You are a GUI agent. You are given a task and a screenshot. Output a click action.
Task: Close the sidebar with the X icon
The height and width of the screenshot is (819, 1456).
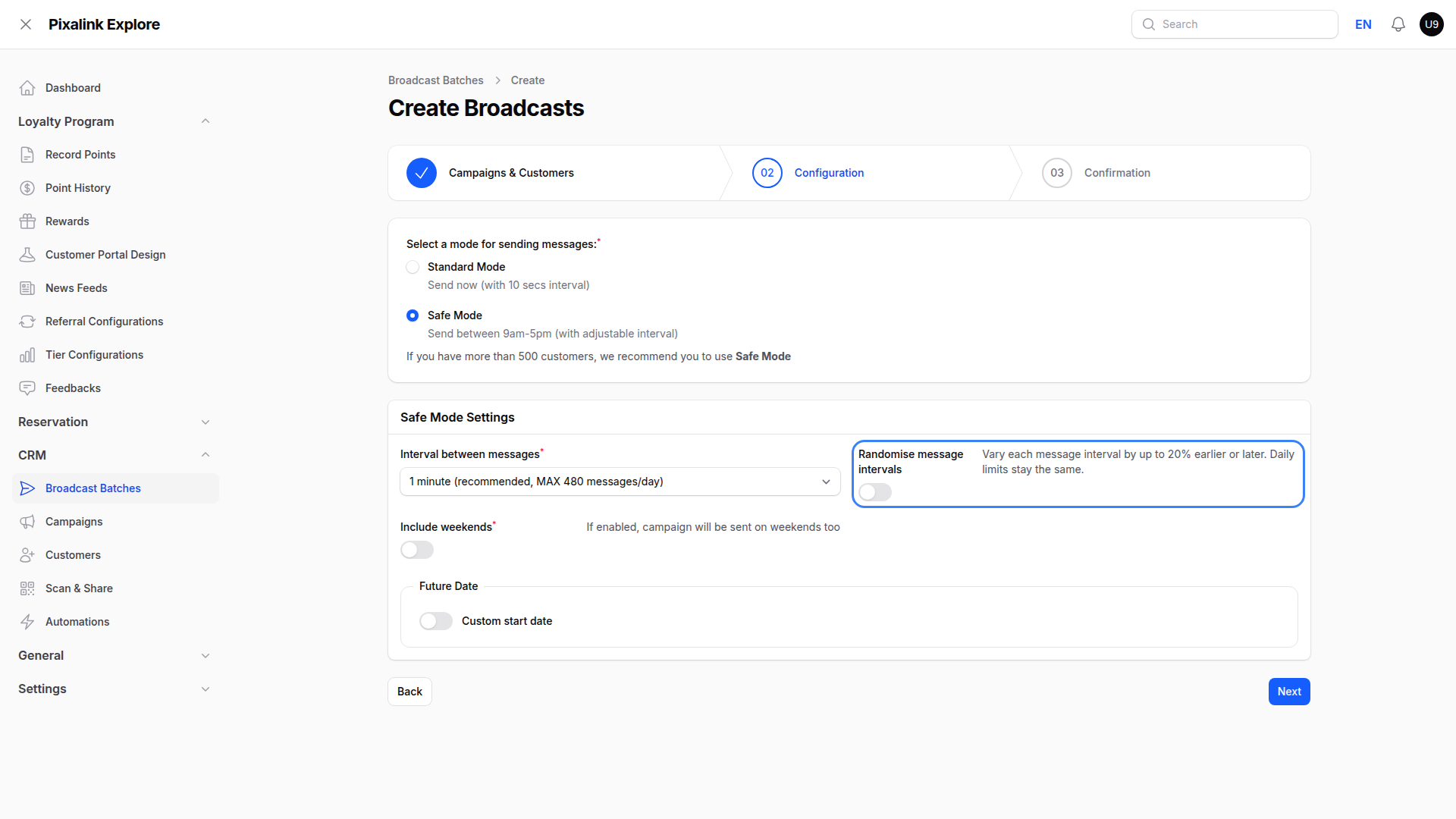tap(26, 24)
